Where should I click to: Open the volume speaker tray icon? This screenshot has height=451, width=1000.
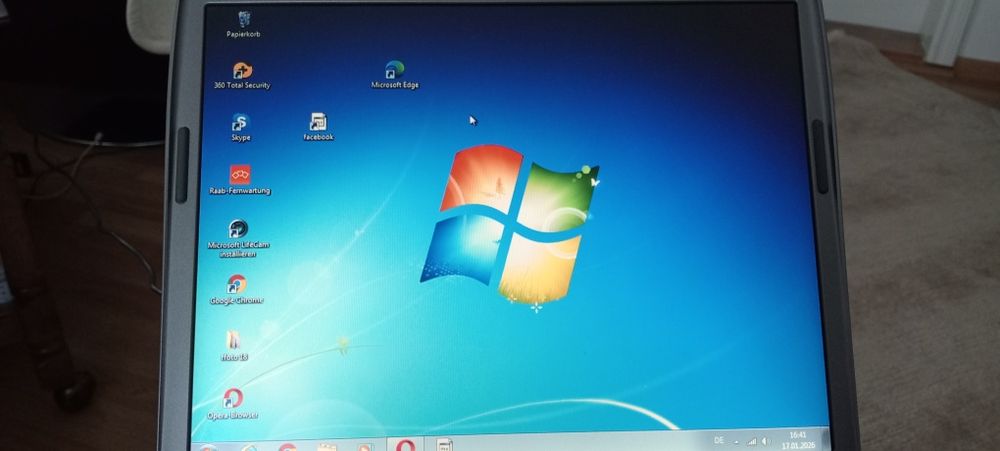(x=766, y=441)
